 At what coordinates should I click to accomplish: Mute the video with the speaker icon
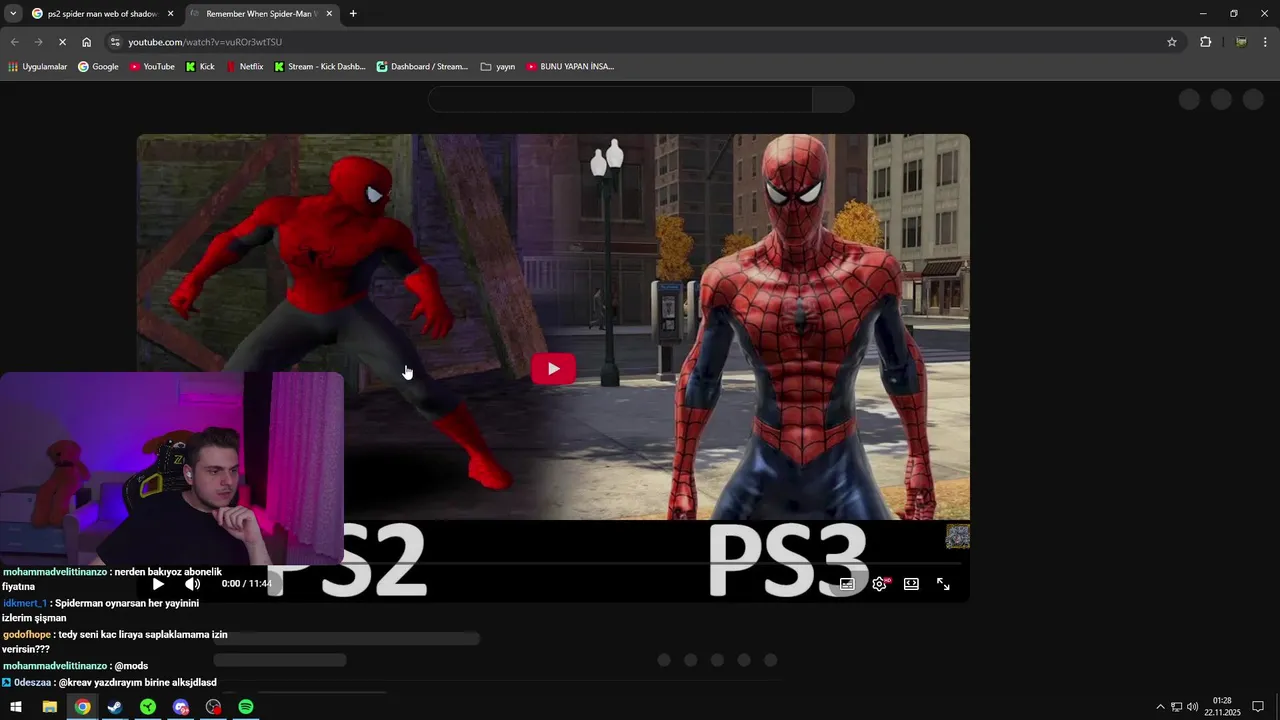pos(193,584)
